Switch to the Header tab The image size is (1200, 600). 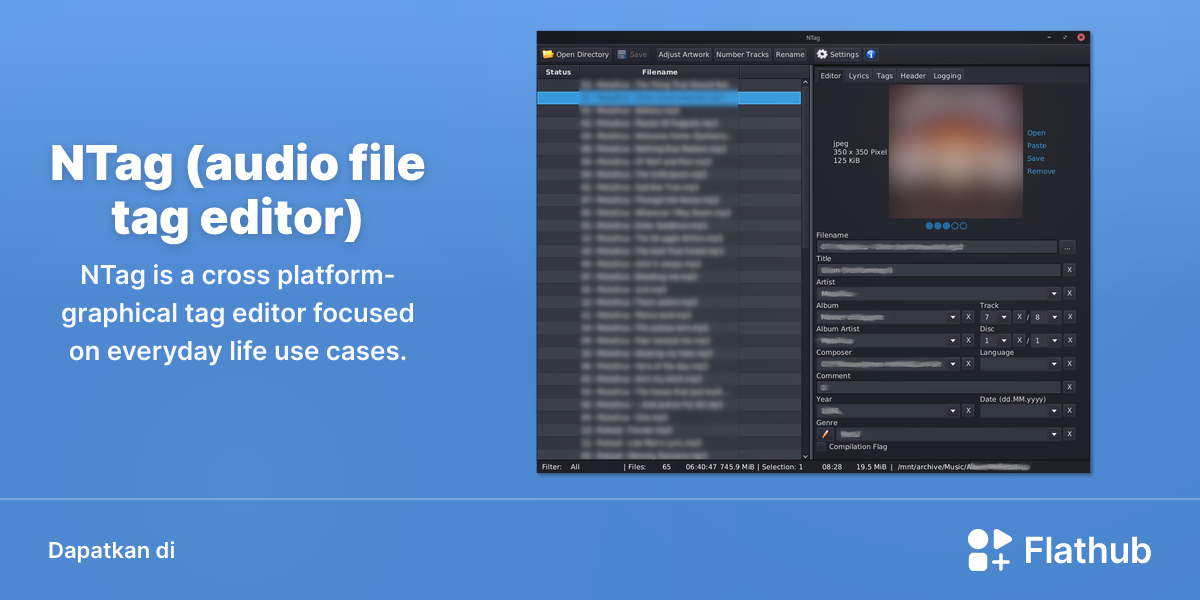click(913, 76)
